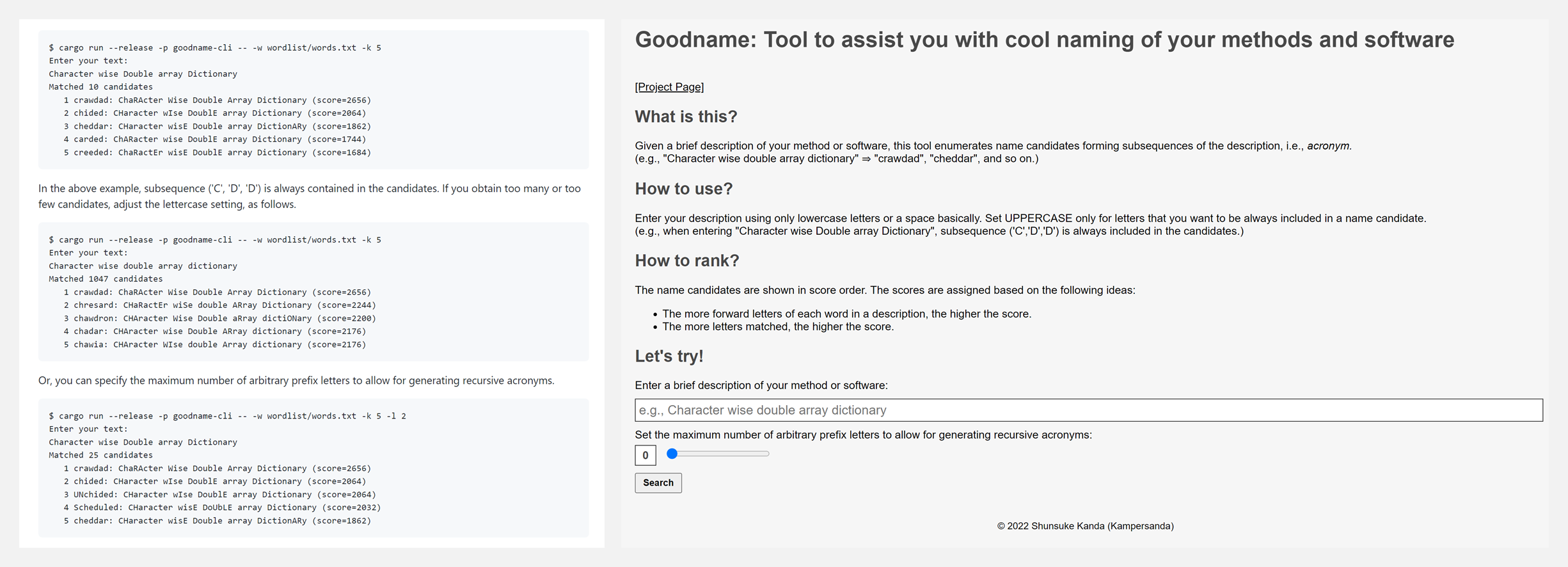
Task: Click 'The name candidates are shown' sentence
Action: (x=885, y=290)
